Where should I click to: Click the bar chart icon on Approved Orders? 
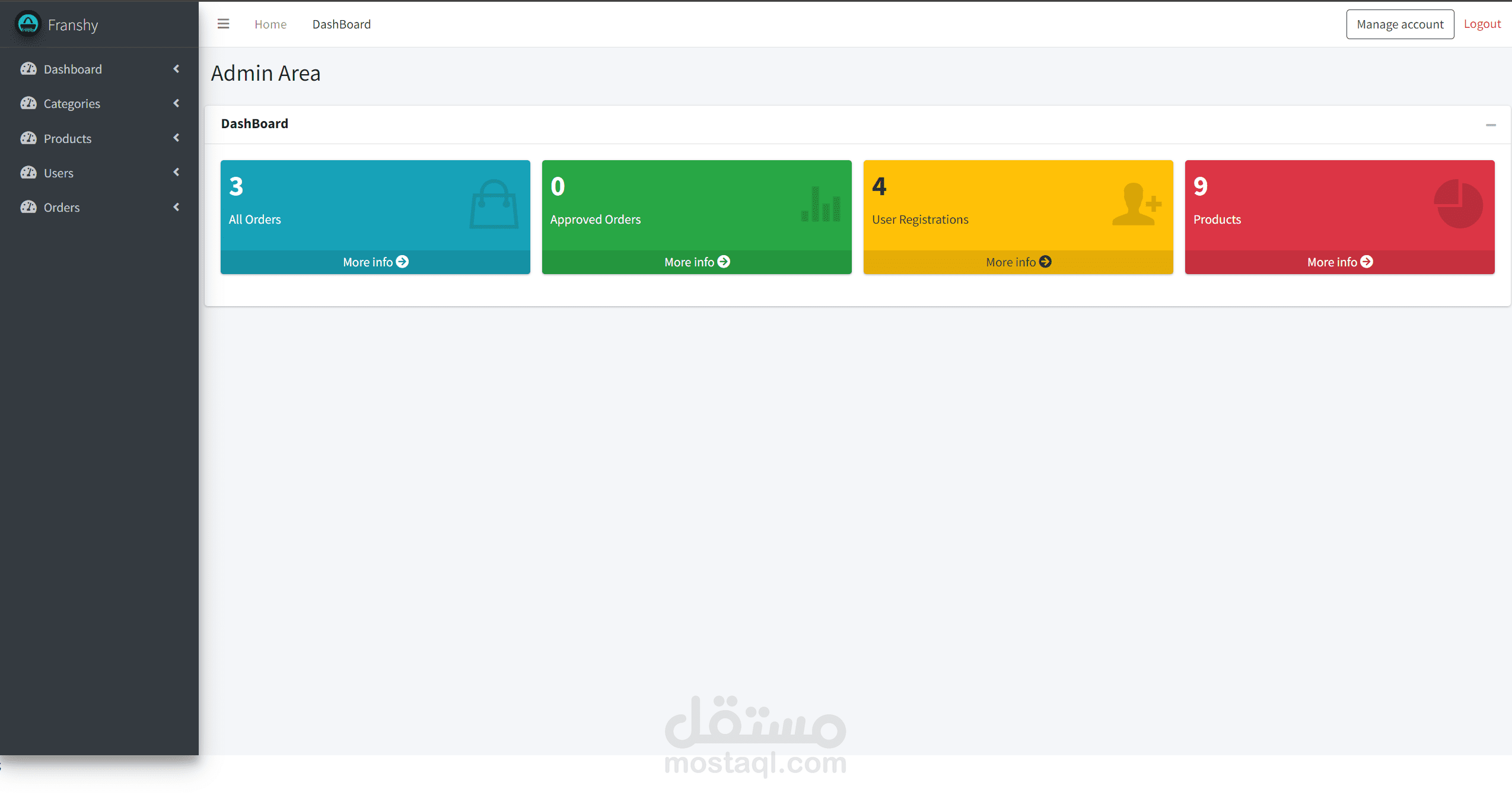click(821, 204)
